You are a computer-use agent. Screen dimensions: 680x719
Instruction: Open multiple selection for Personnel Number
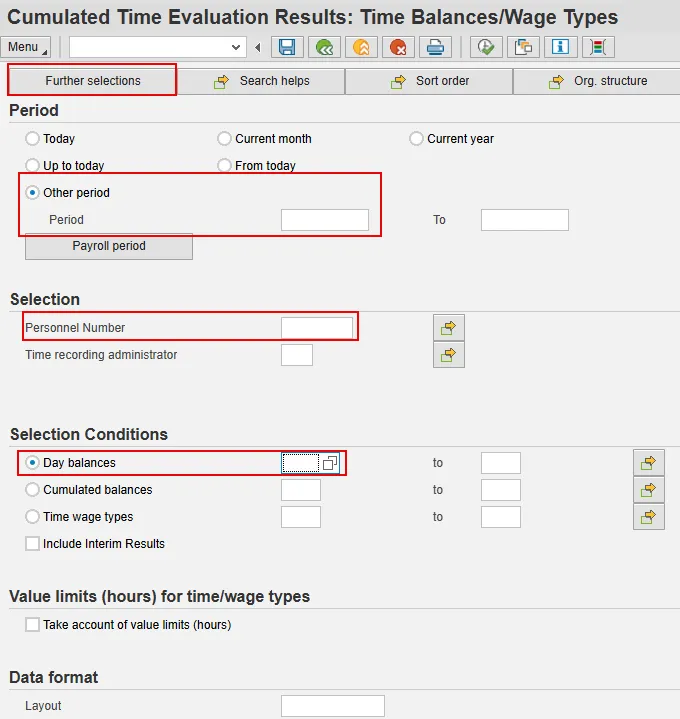coord(448,328)
